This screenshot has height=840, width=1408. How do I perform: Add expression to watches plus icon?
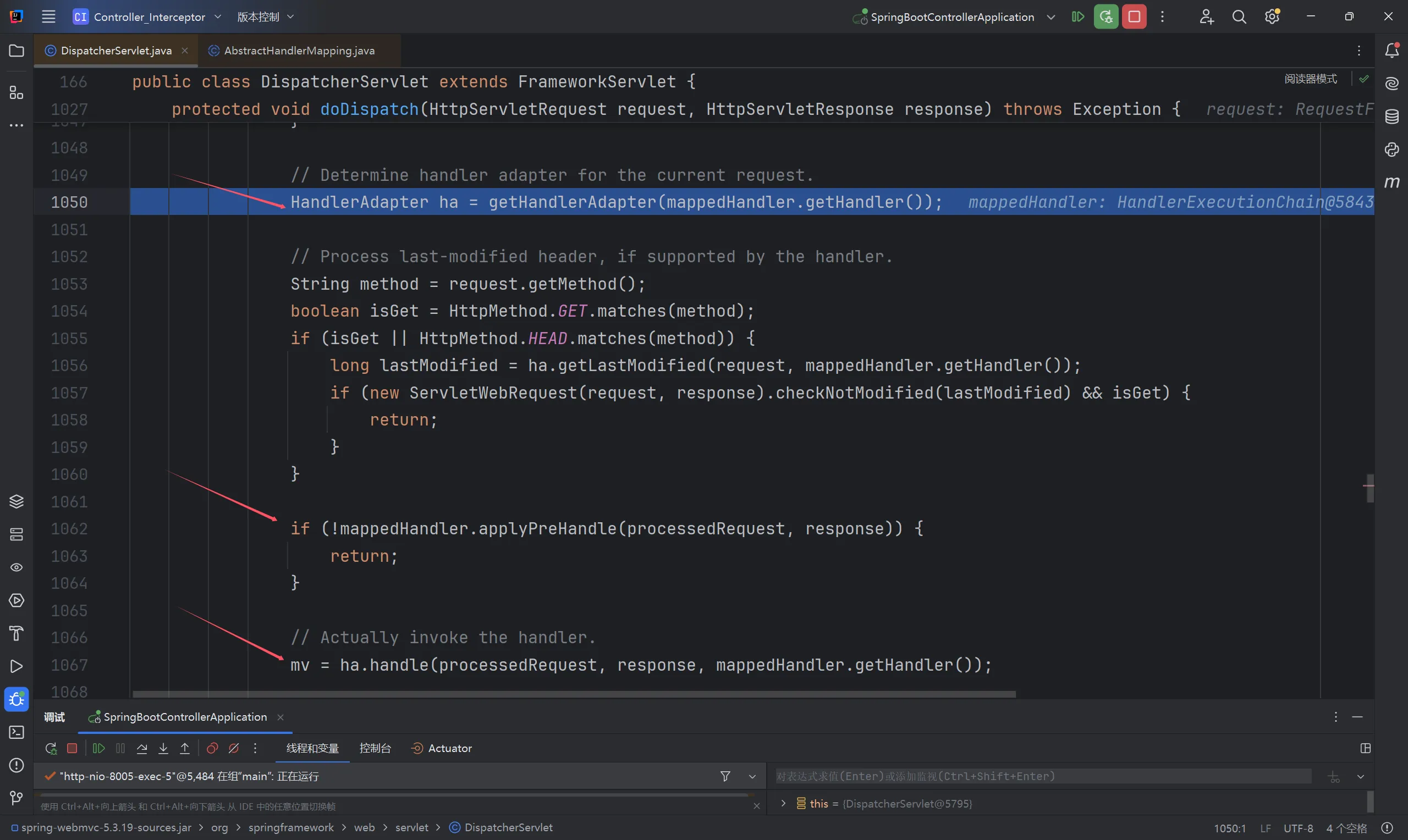1334,777
